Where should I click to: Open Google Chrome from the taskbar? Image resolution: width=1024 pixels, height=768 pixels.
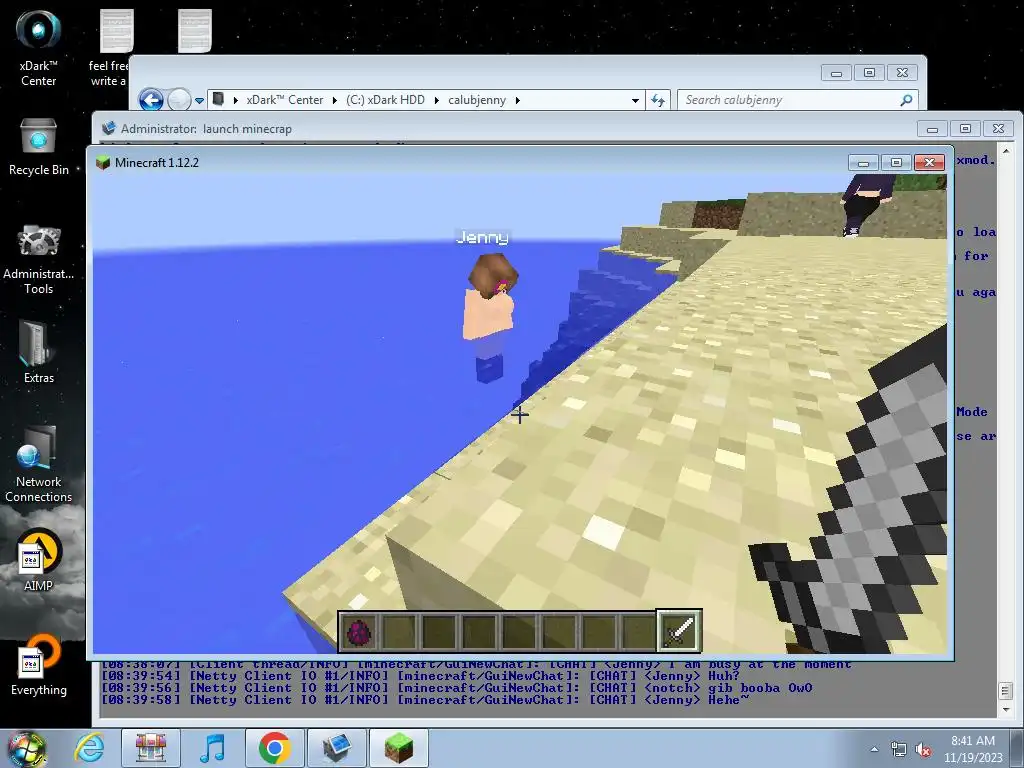274,748
